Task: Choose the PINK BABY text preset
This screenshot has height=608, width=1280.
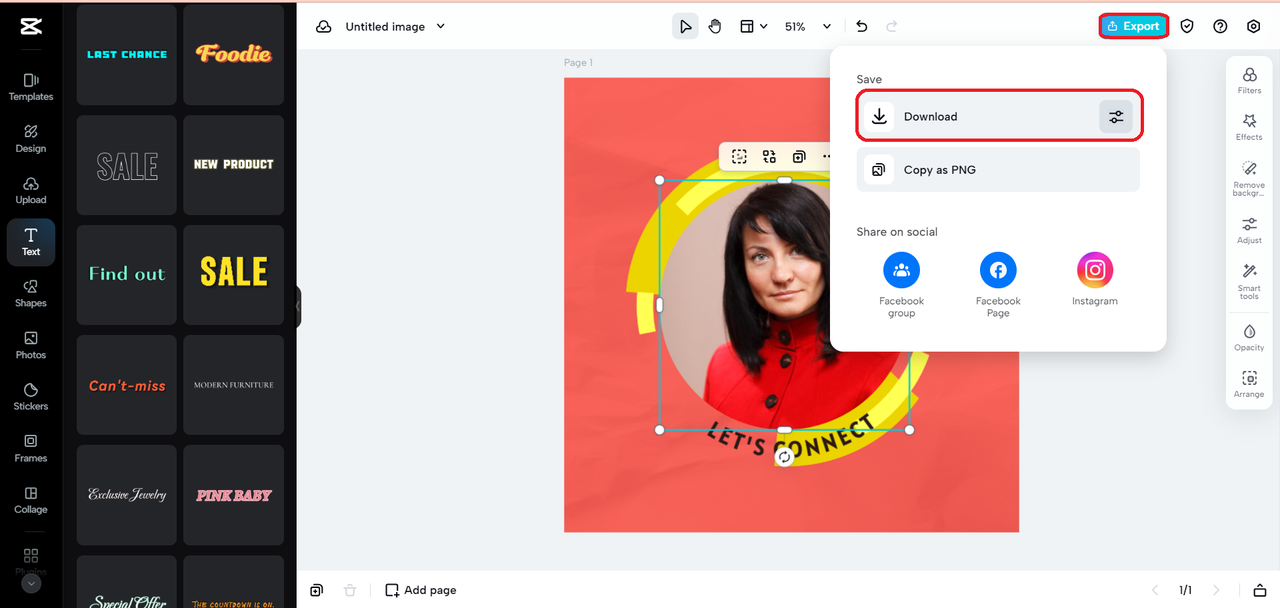Action: click(x=234, y=495)
